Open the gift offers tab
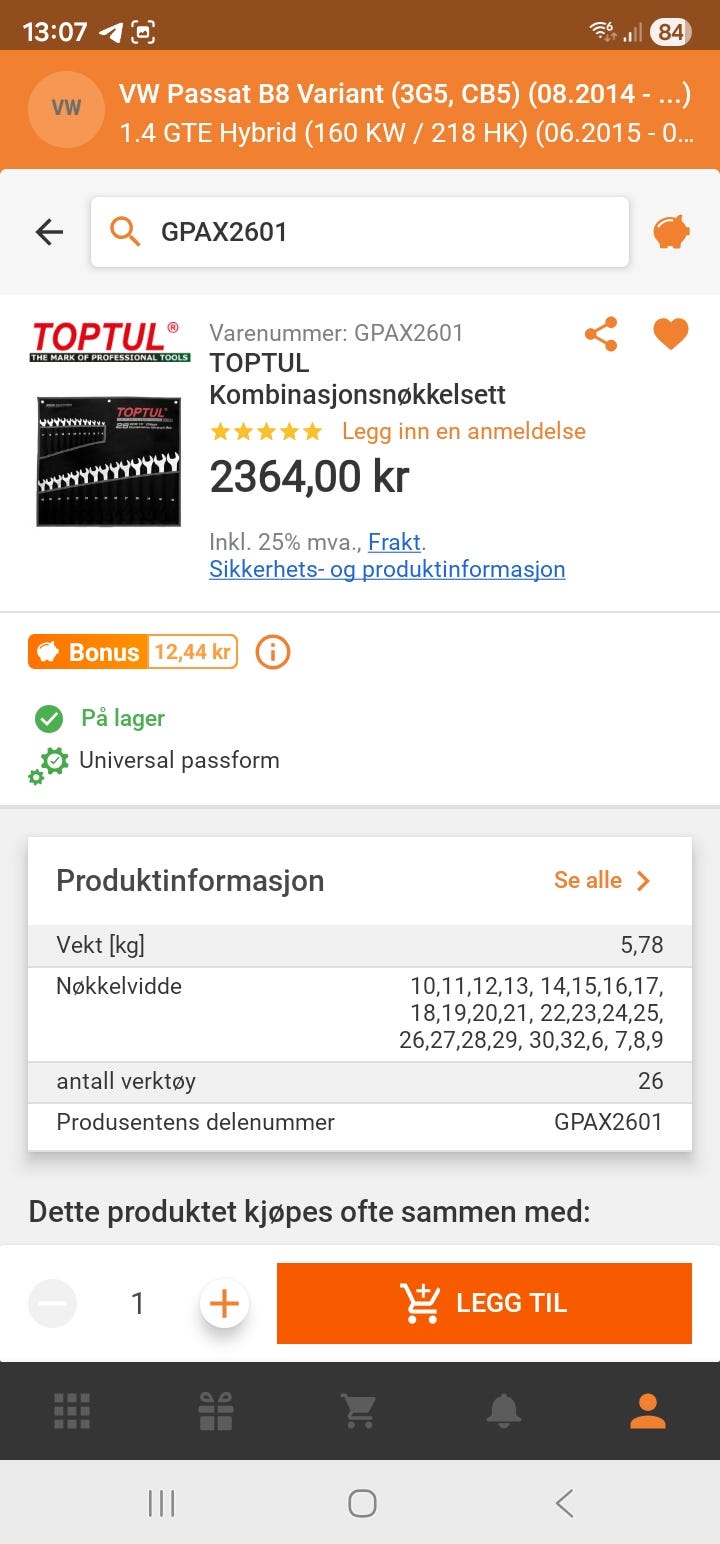 (215, 1410)
